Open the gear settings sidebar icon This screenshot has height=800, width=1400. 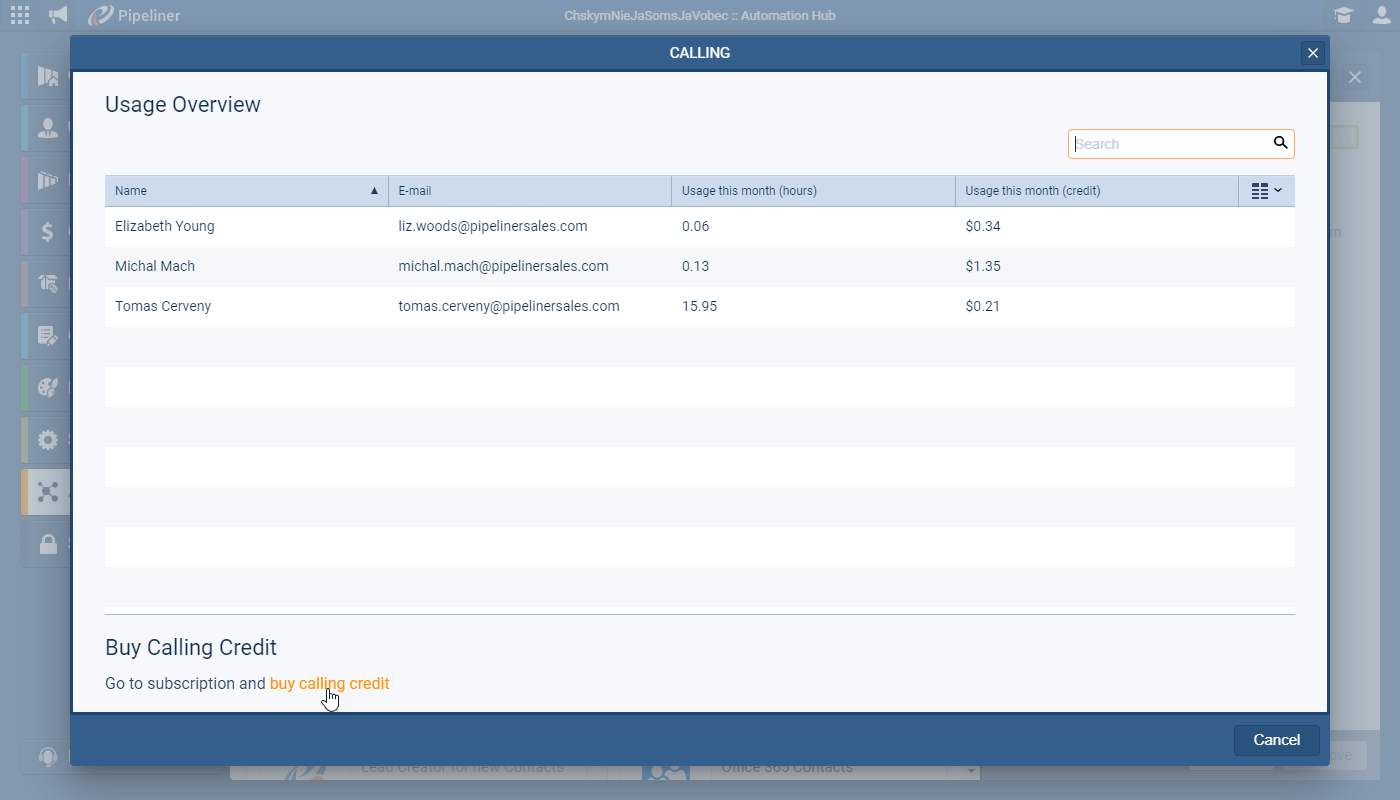tap(47, 439)
